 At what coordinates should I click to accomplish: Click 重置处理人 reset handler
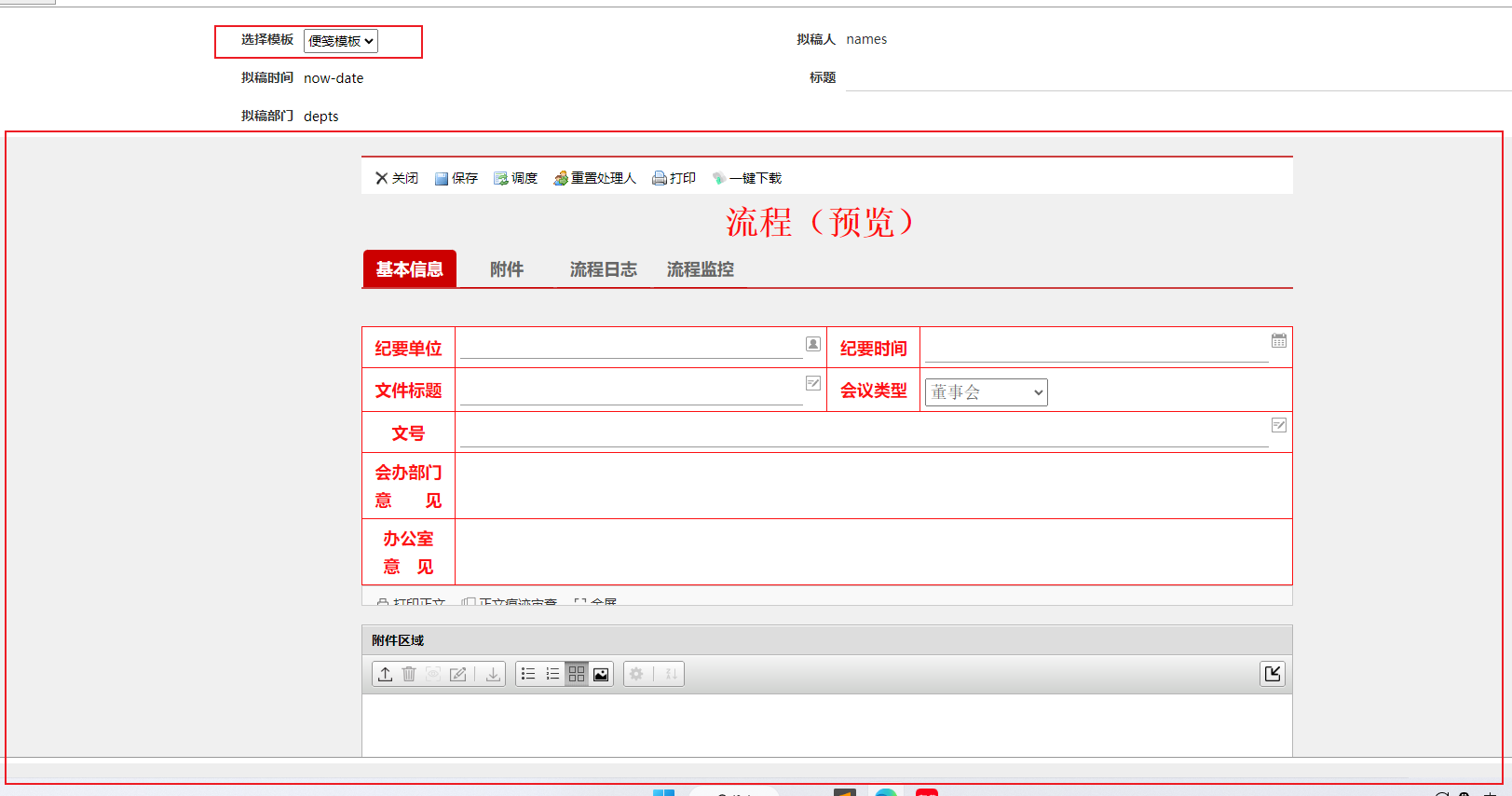click(x=594, y=178)
